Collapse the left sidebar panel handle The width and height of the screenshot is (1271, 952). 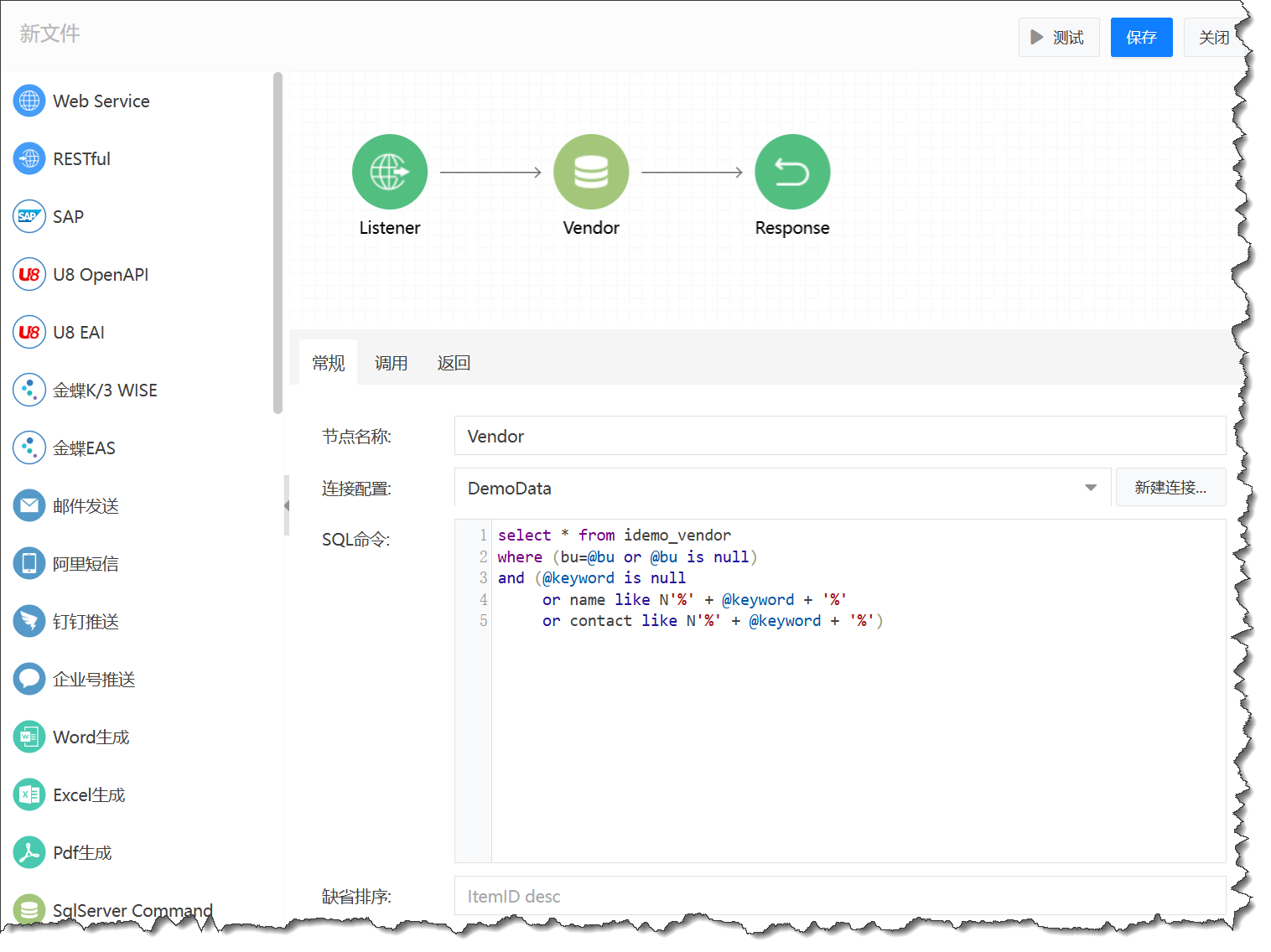287,505
